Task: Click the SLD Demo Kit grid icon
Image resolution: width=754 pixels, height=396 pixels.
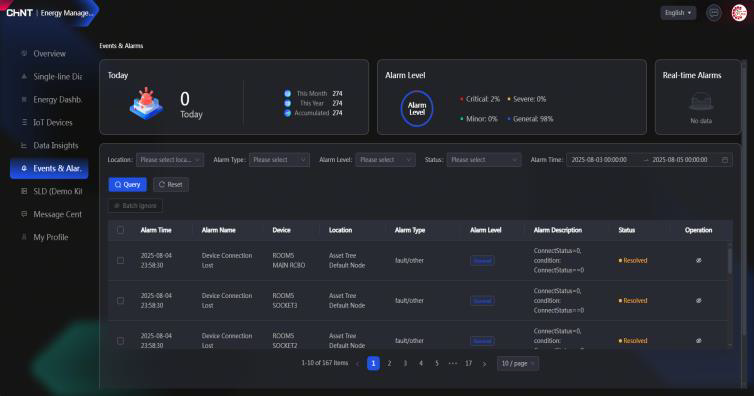Action: (x=24, y=191)
